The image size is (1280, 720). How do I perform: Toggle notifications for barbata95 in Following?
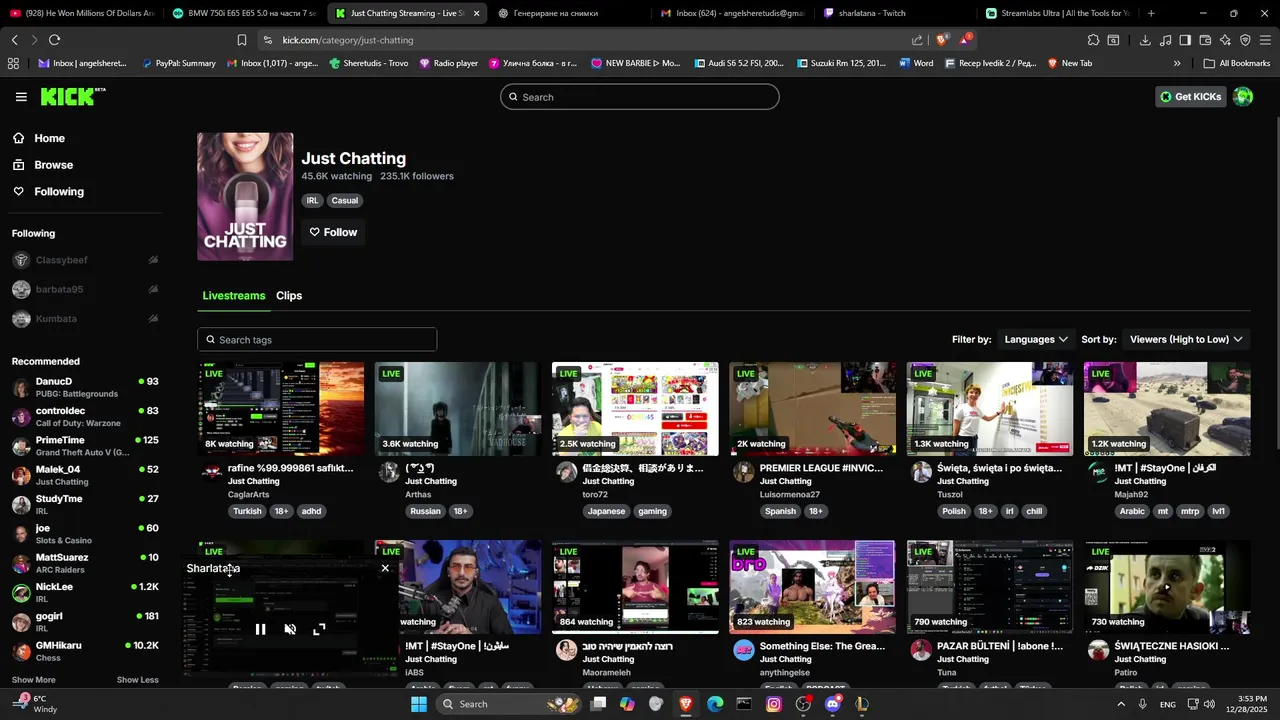click(x=153, y=289)
